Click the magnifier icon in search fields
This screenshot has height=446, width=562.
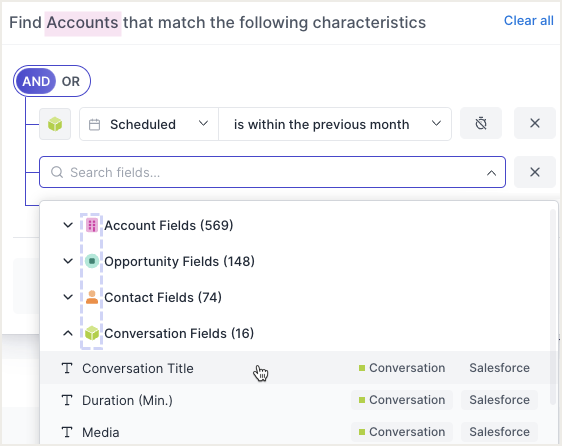(57, 172)
